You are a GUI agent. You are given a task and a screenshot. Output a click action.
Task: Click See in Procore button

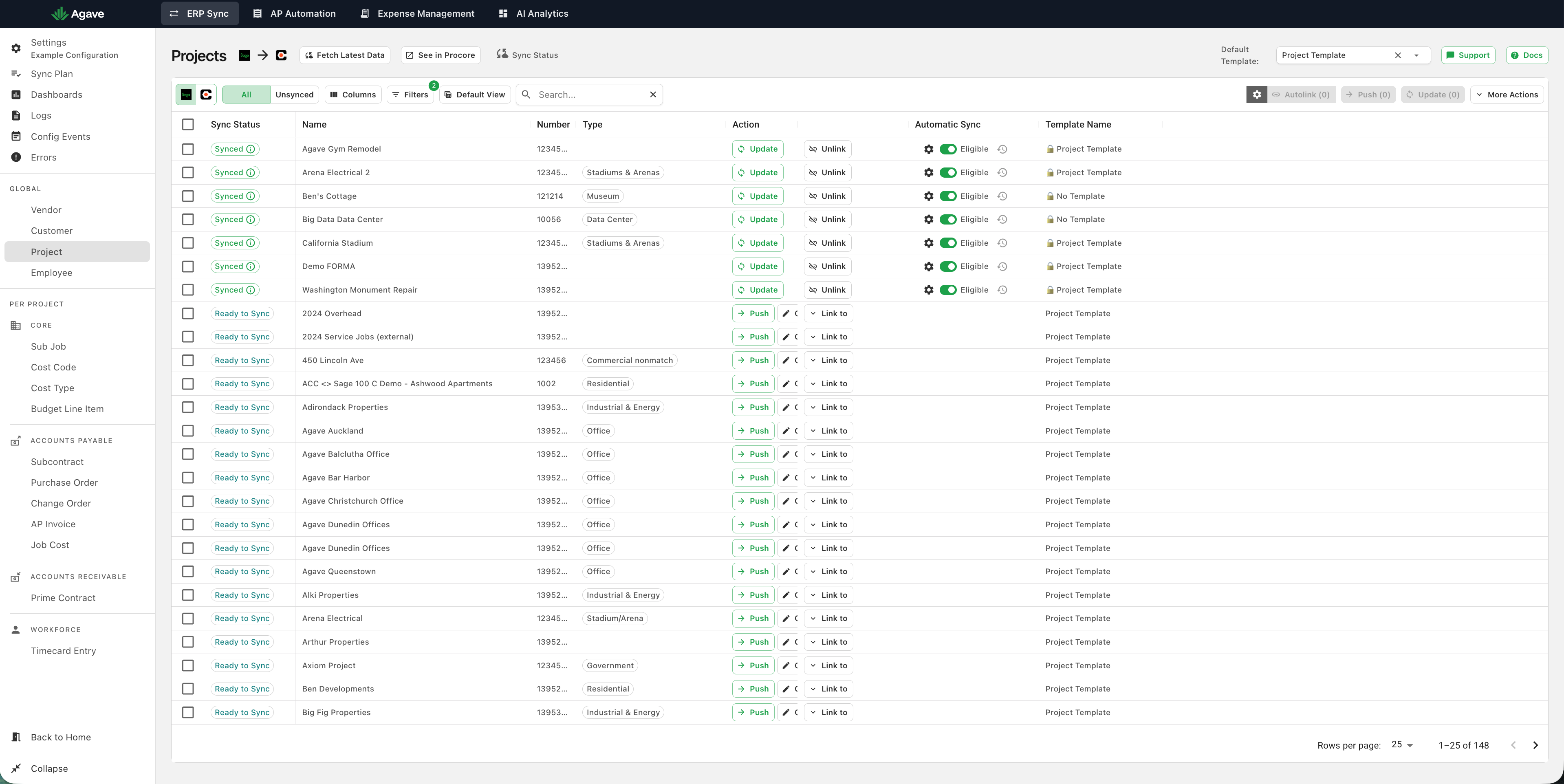pyautogui.click(x=441, y=55)
